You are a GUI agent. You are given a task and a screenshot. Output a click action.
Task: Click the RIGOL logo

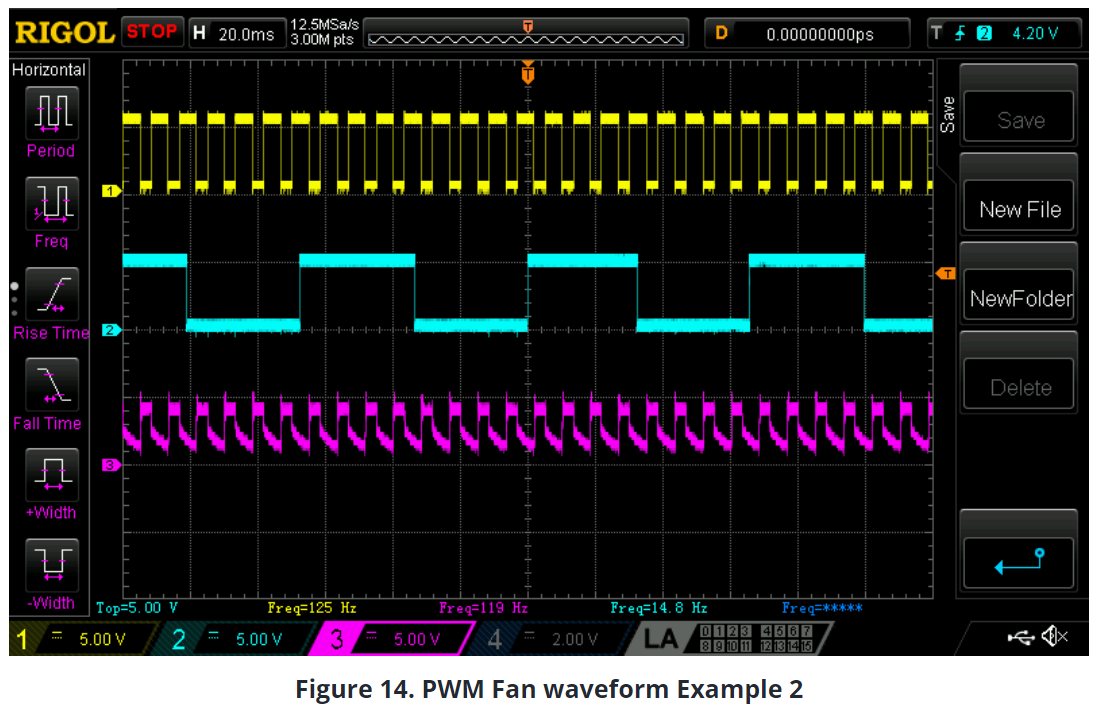click(x=64, y=33)
